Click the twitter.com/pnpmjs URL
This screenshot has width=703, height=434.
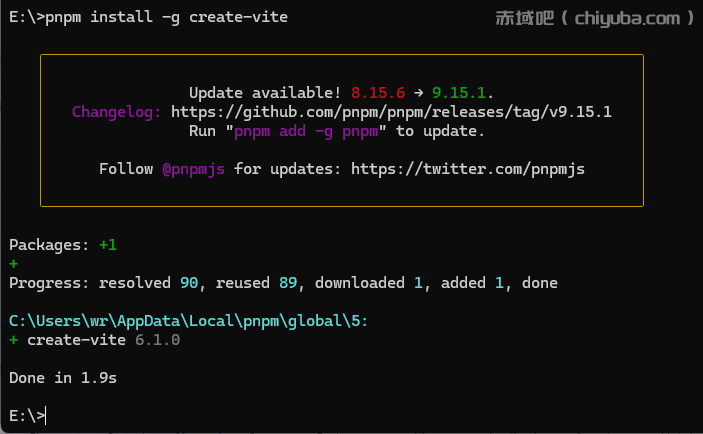468,169
